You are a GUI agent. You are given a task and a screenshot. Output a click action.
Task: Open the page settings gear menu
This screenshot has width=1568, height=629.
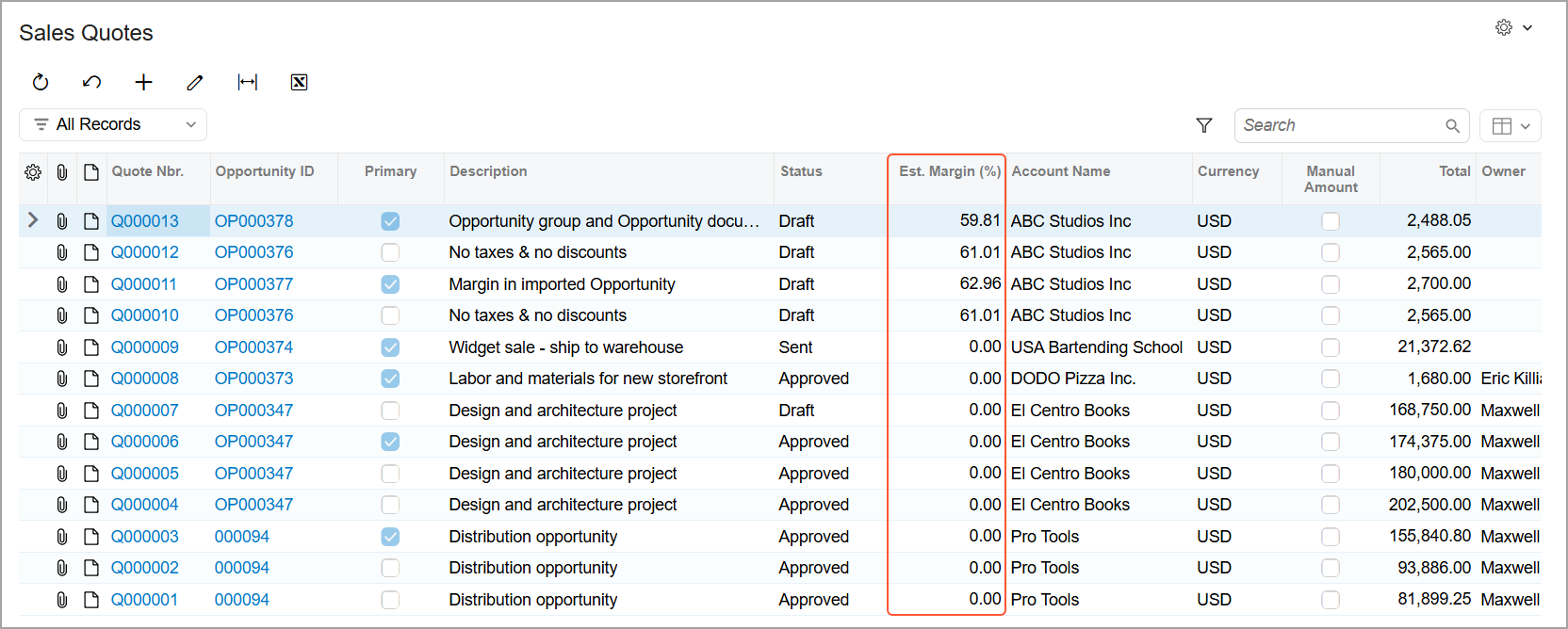point(1513,27)
